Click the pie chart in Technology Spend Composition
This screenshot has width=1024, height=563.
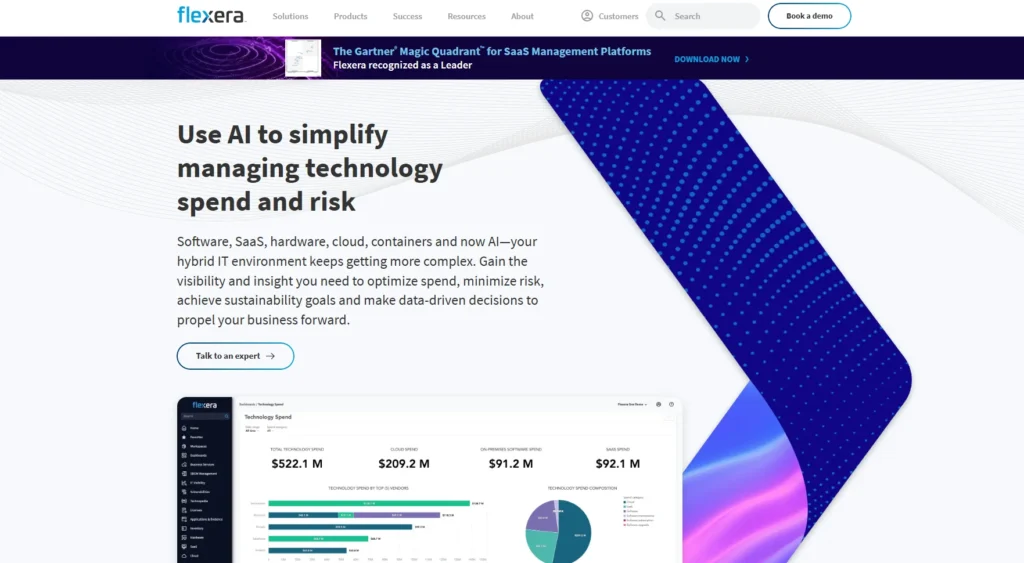(558, 530)
